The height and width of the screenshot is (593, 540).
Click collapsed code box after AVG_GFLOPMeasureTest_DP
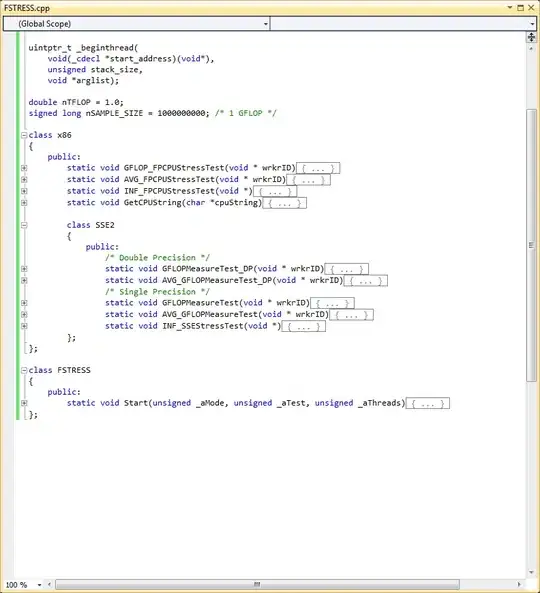(x=366, y=281)
